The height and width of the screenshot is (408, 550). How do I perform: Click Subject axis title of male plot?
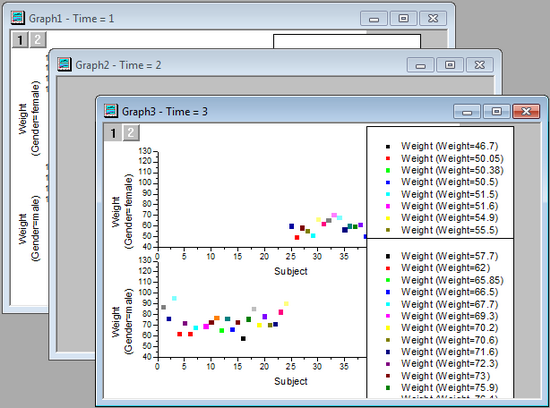[291, 381]
